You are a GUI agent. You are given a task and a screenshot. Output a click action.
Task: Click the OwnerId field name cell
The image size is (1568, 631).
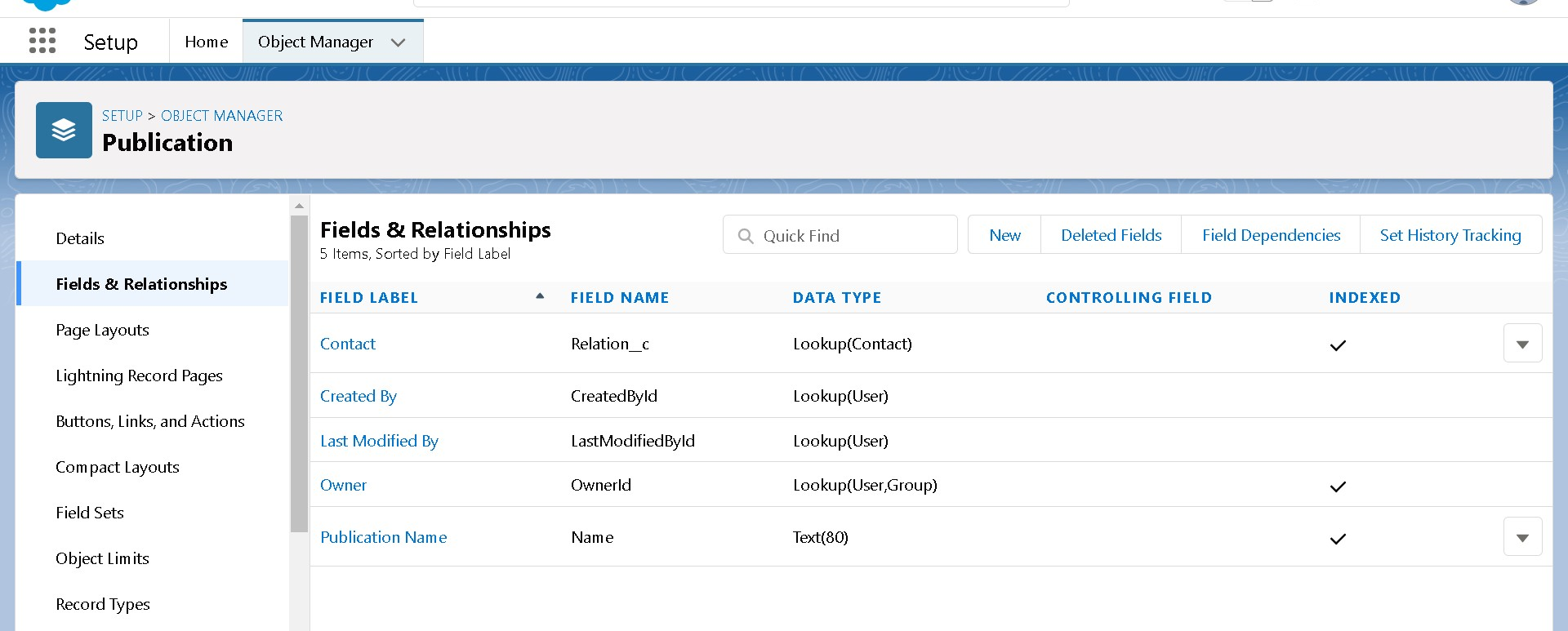tap(601, 485)
